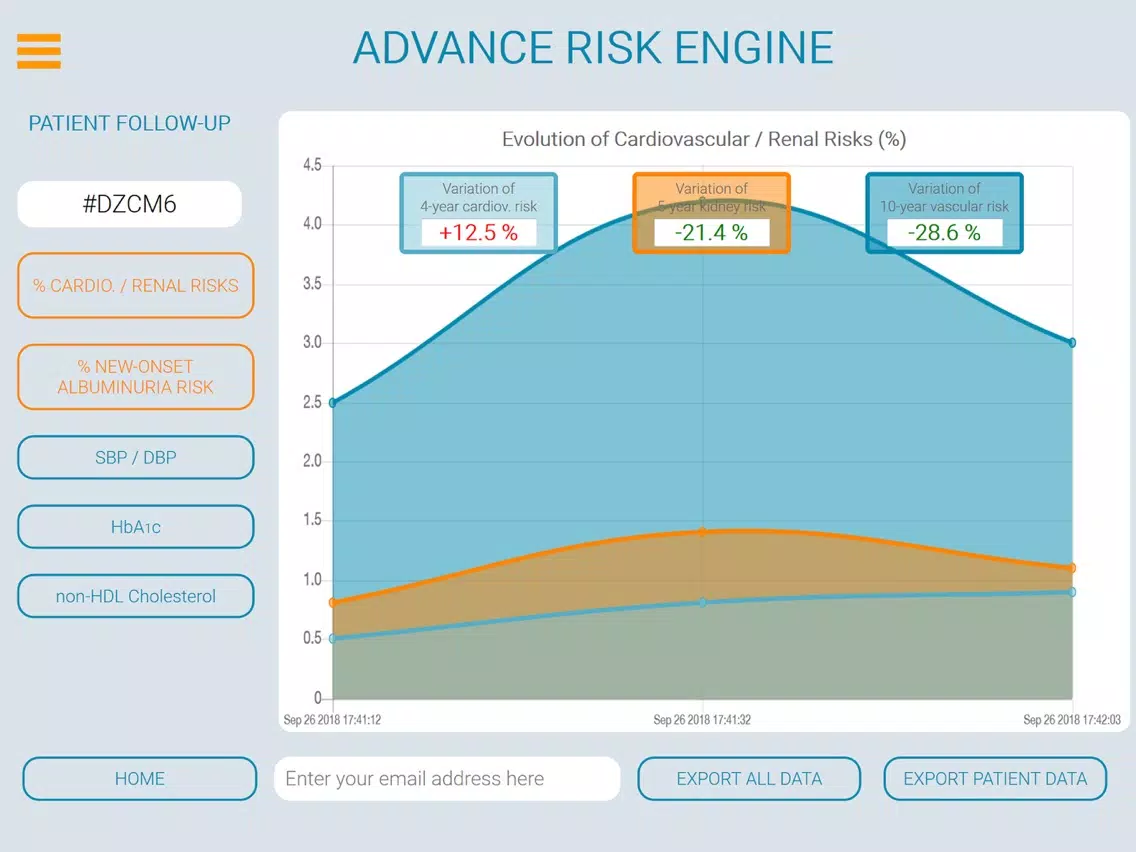Display the non-HDL Cholesterol chart
This screenshot has width=1136, height=852.
tap(135, 596)
